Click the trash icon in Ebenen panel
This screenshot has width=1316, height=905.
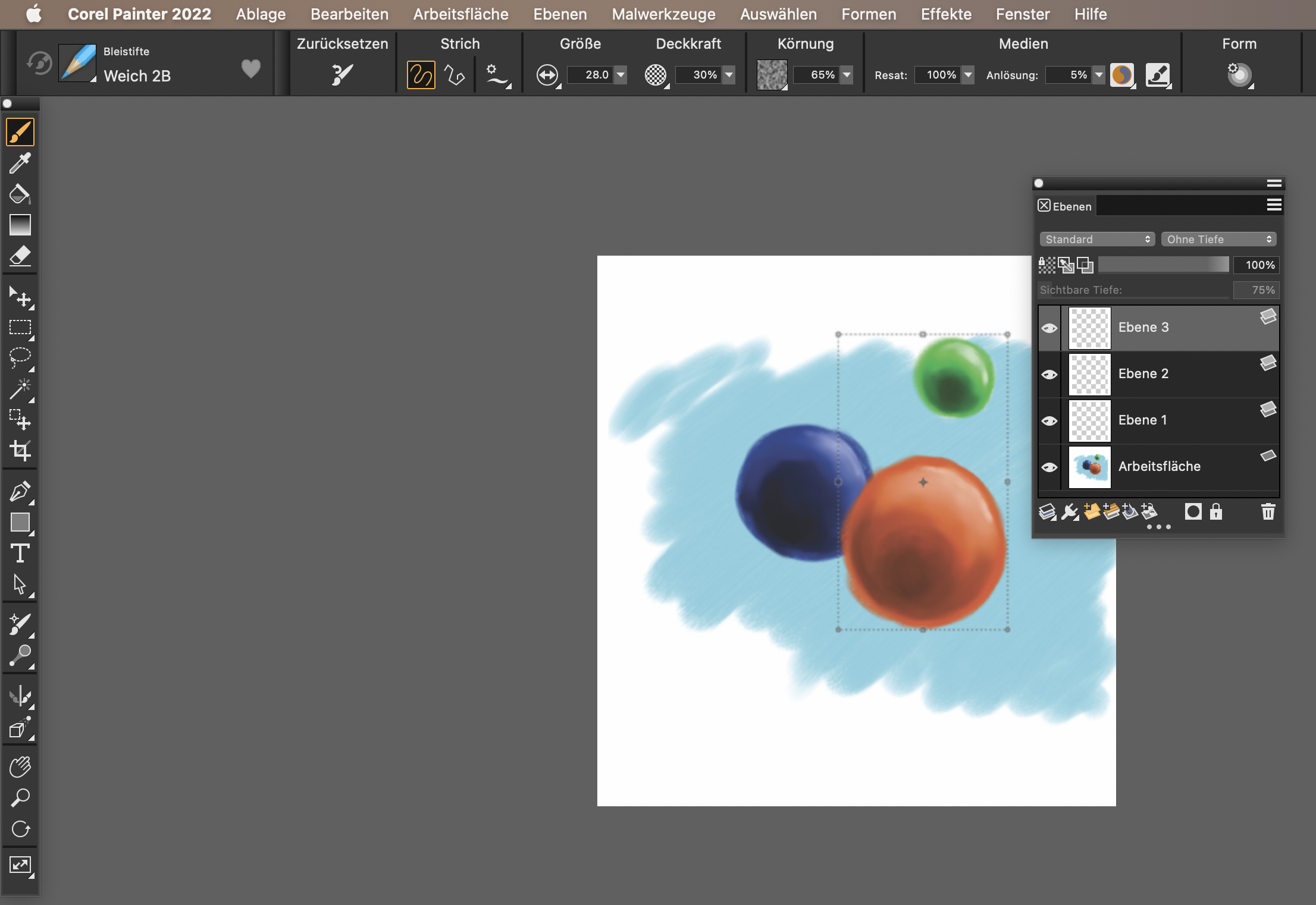pos(1268,512)
